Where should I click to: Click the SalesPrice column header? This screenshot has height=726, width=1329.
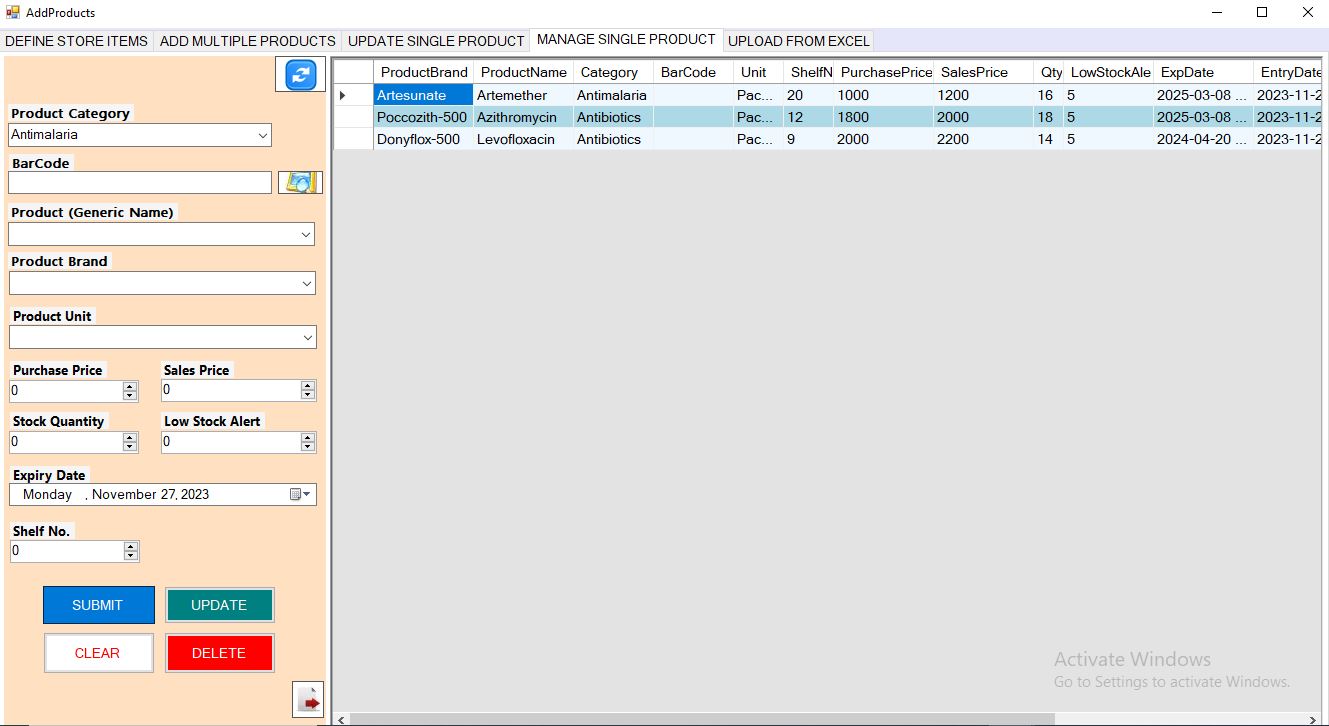(984, 72)
